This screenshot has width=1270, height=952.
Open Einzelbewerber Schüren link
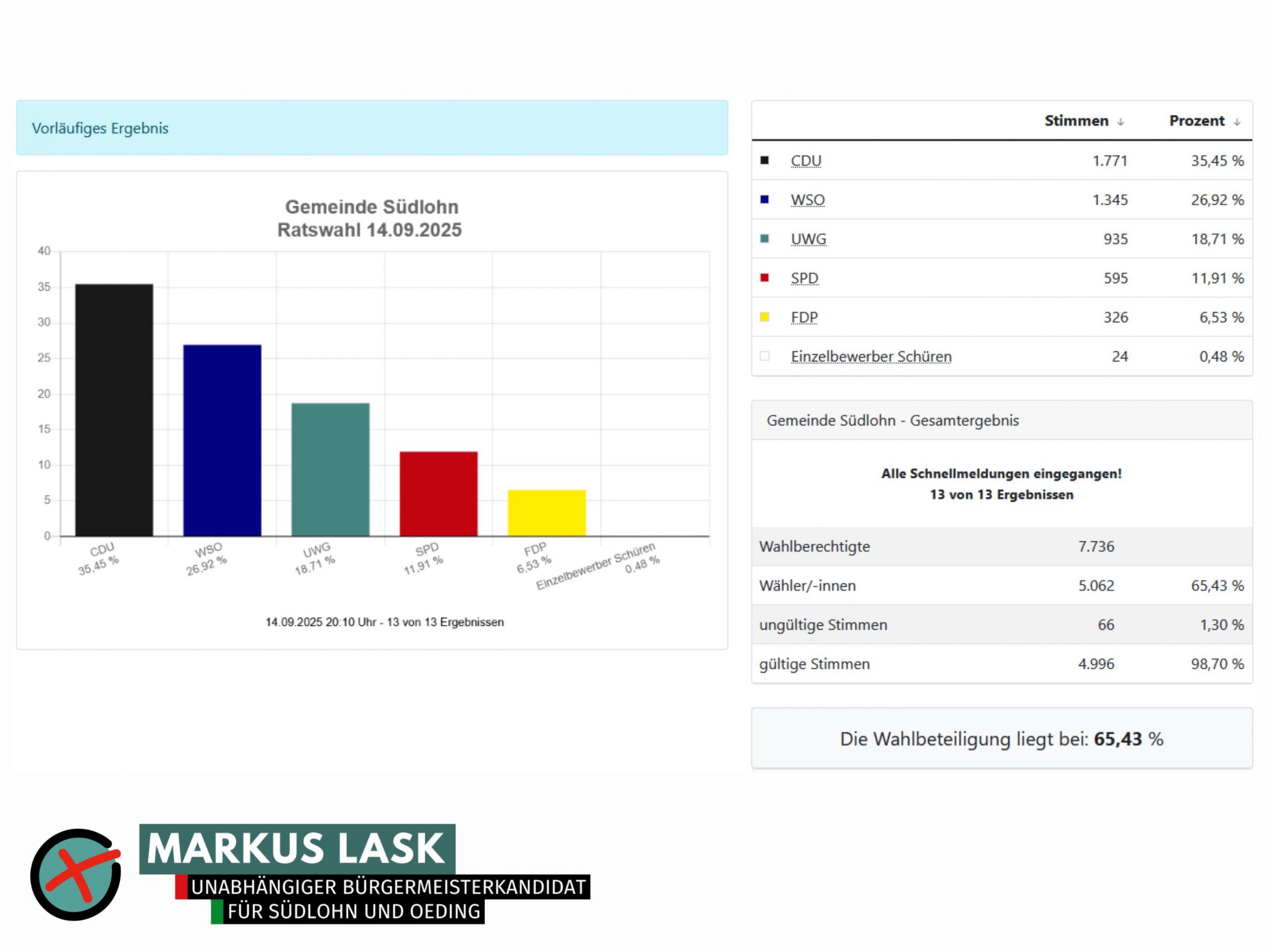click(x=871, y=357)
